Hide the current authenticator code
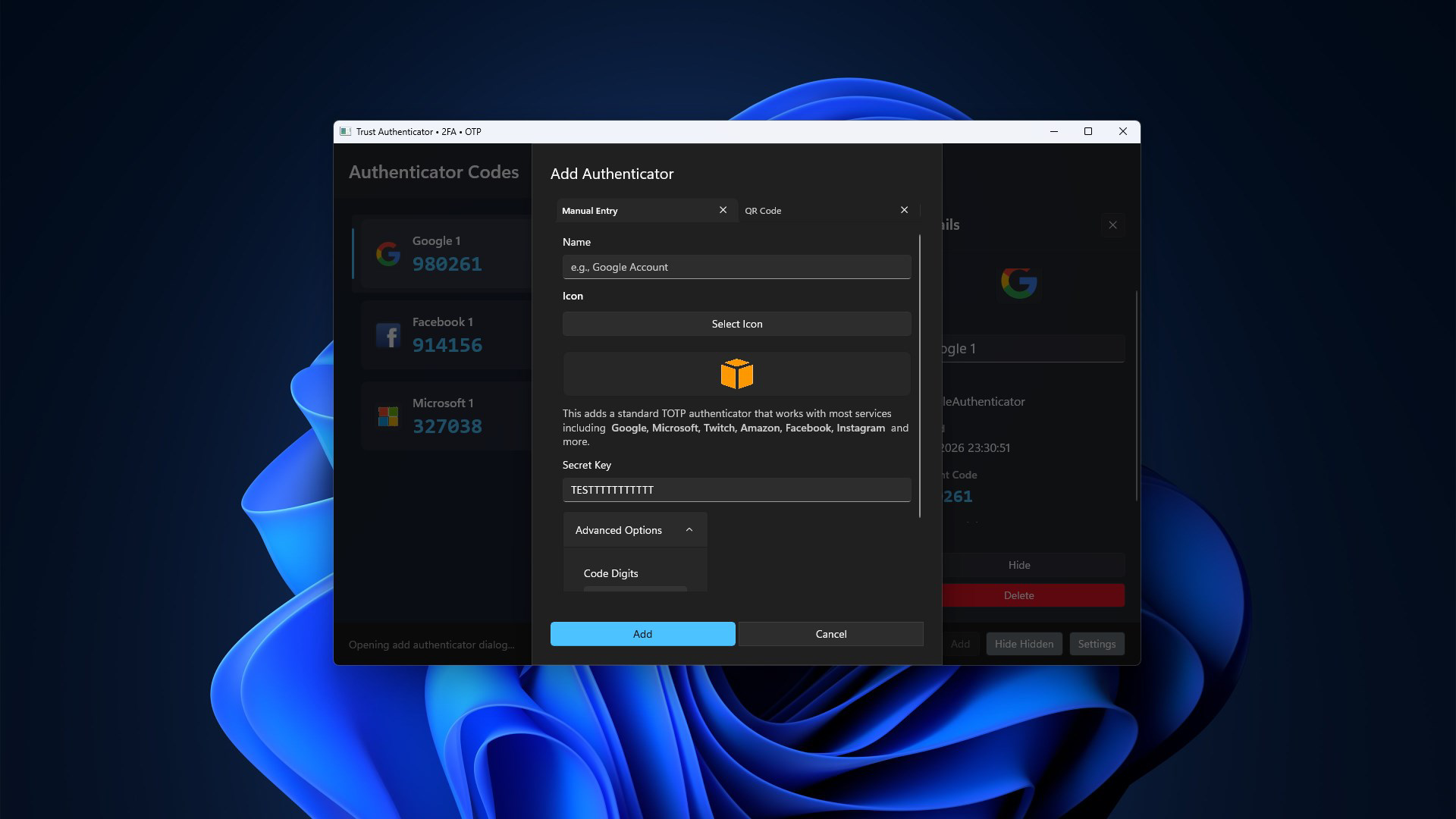Image resolution: width=1456 pixels, height=819 pixels. pos(1019,565)
